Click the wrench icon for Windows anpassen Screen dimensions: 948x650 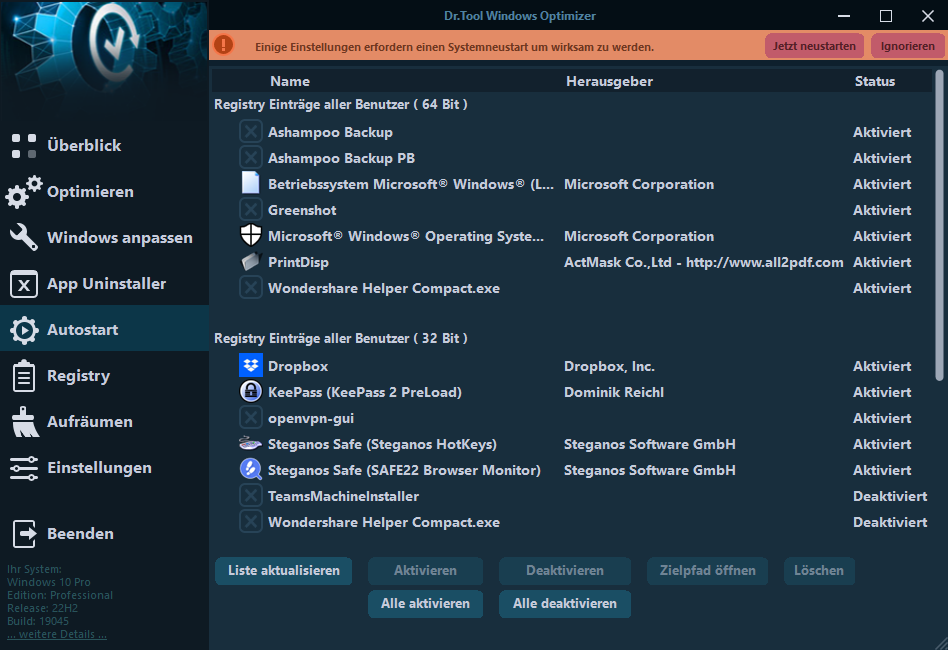click(24, 238)
